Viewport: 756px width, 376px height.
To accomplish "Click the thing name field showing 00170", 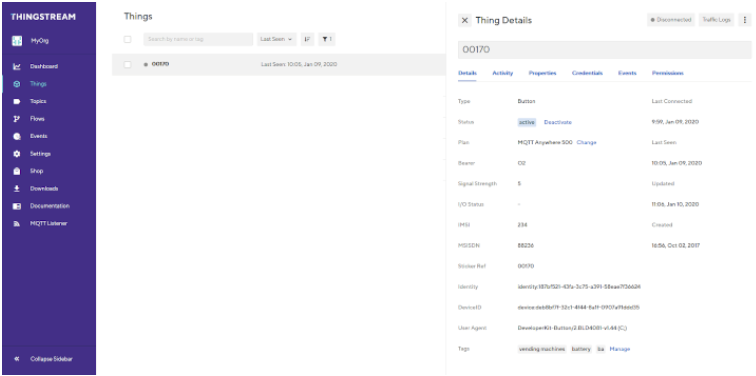I will [x=605, y=50].
